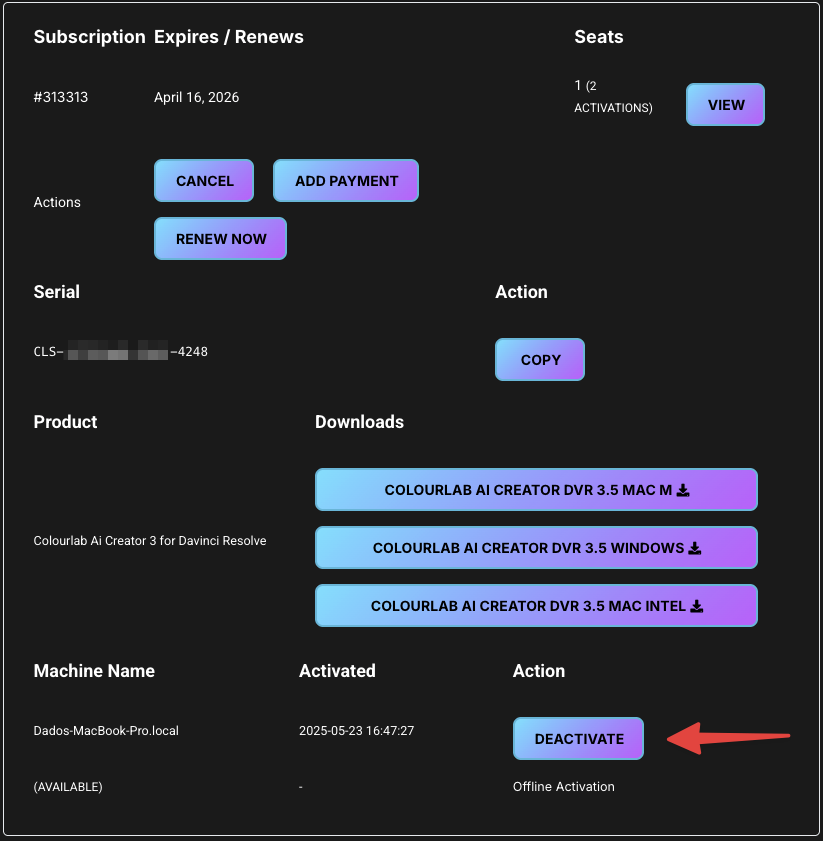Click the ADD PAYMENT button
This screenshot has width=823, height=841.
pyautogui.click(x=346, y=181)
